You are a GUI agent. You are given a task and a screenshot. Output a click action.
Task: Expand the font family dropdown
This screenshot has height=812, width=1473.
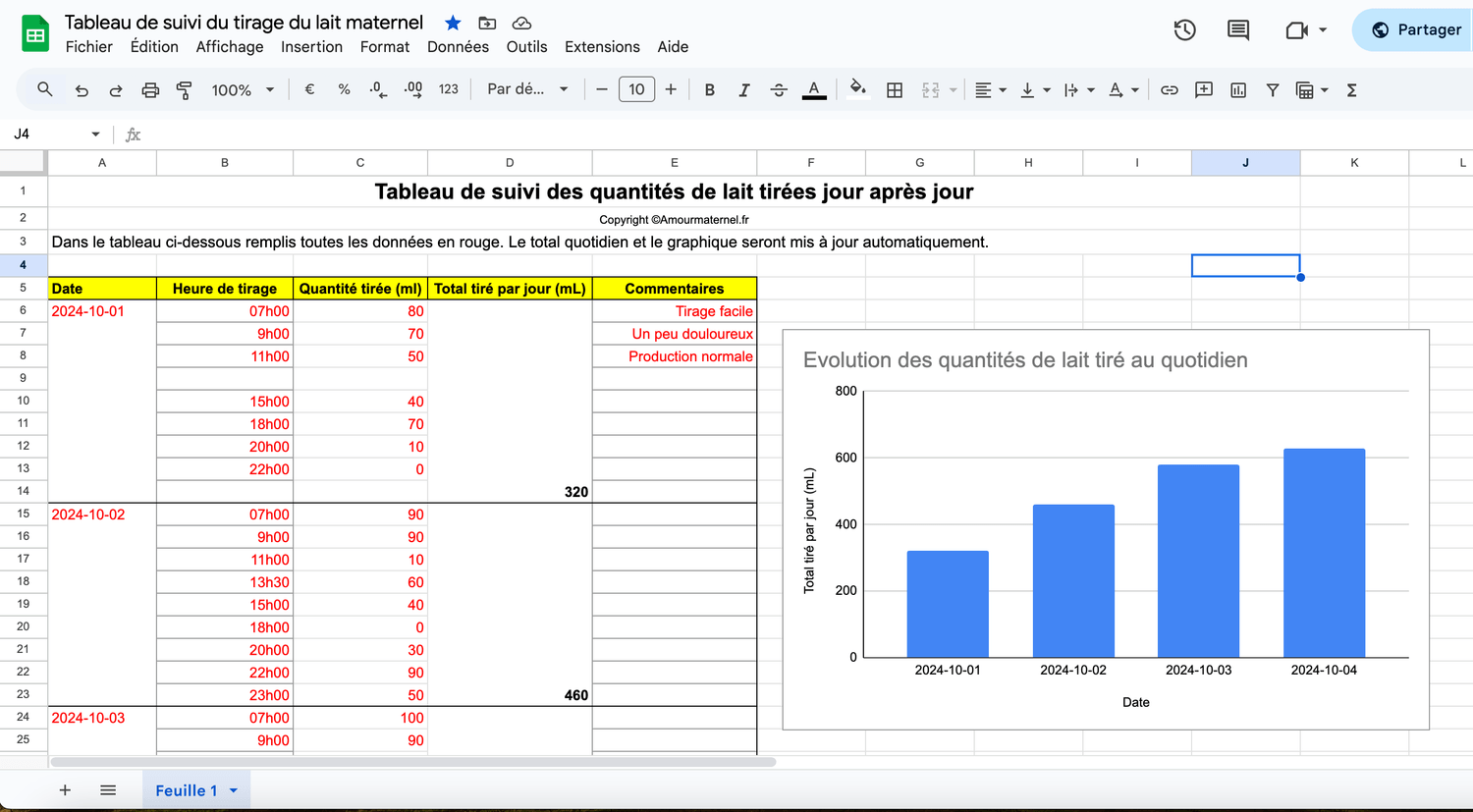(x=528, y=89)
